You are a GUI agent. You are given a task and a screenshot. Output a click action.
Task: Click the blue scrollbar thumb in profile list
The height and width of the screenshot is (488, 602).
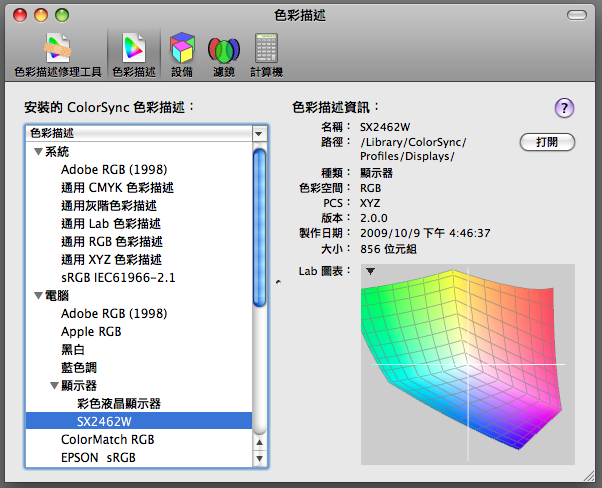(x=260, y=228)
